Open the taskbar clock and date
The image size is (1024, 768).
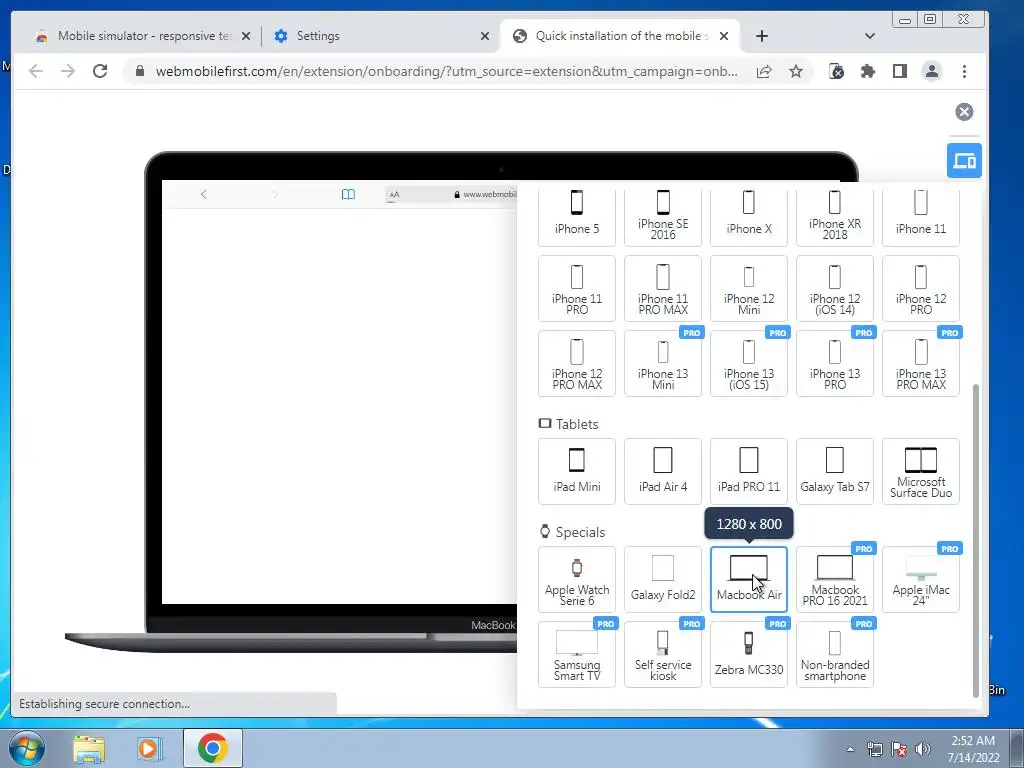pyautogui.click(x=973, y=749)
